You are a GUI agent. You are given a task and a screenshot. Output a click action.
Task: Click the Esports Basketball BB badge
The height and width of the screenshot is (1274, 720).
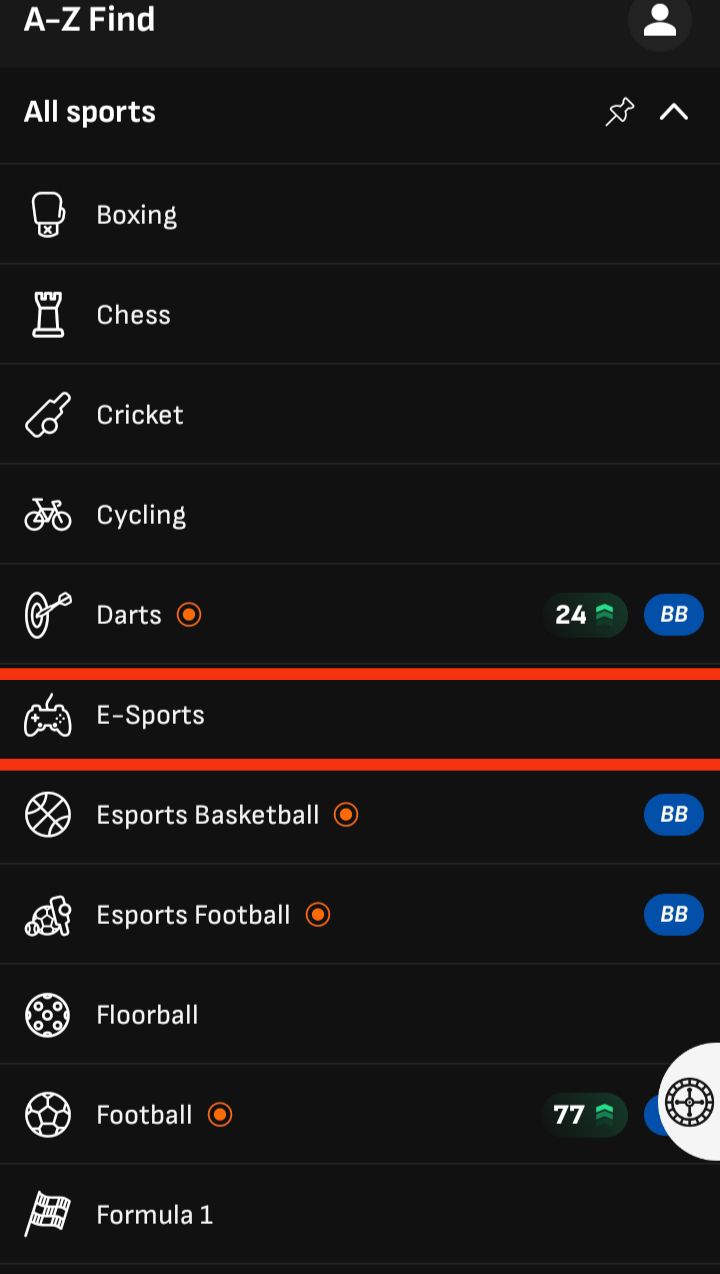pyautogui.click(x=673, y=814)
